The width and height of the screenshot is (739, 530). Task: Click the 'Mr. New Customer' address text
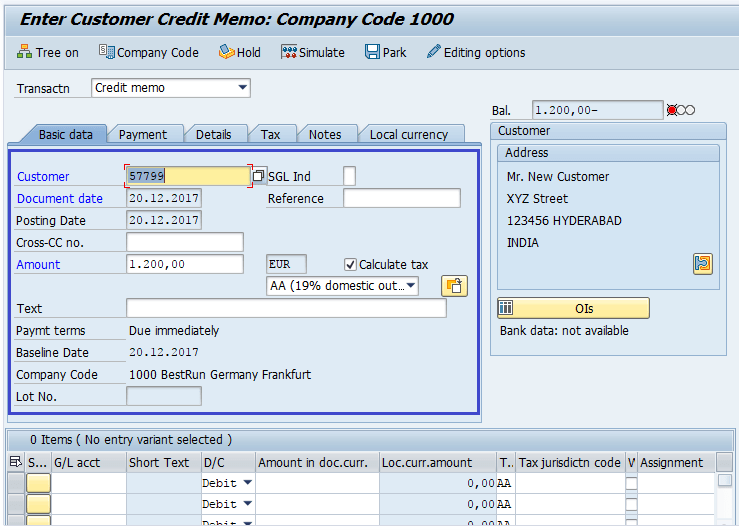558,177
